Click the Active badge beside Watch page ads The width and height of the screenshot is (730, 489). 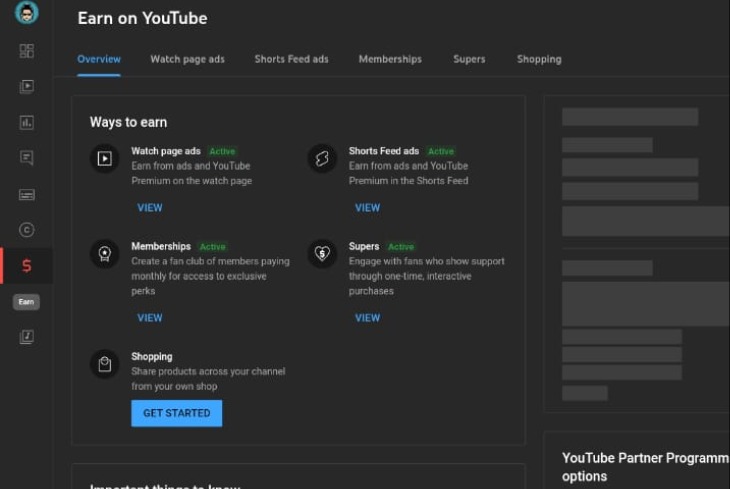(222, 151)
